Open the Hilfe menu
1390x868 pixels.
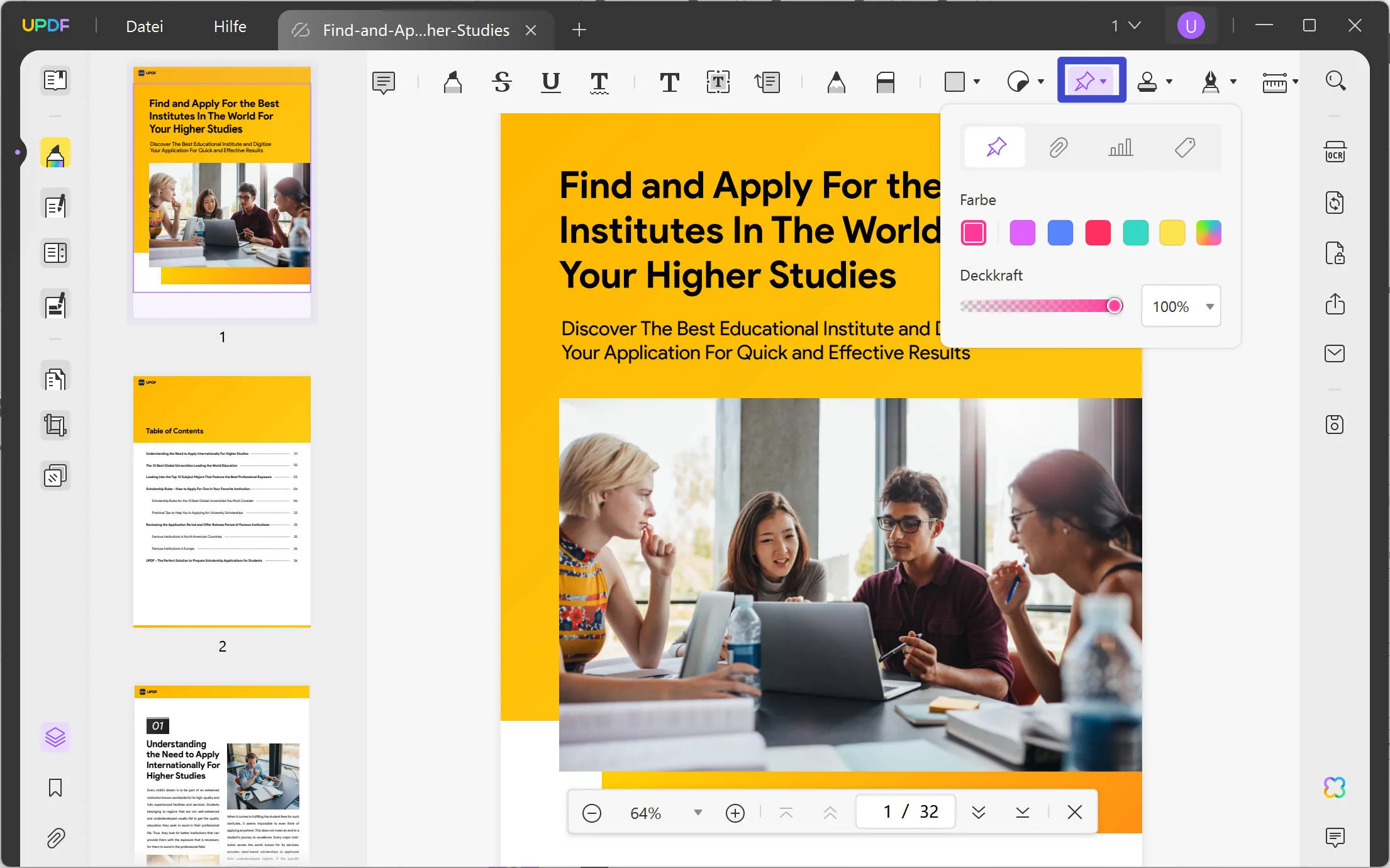tap(230, 26)
